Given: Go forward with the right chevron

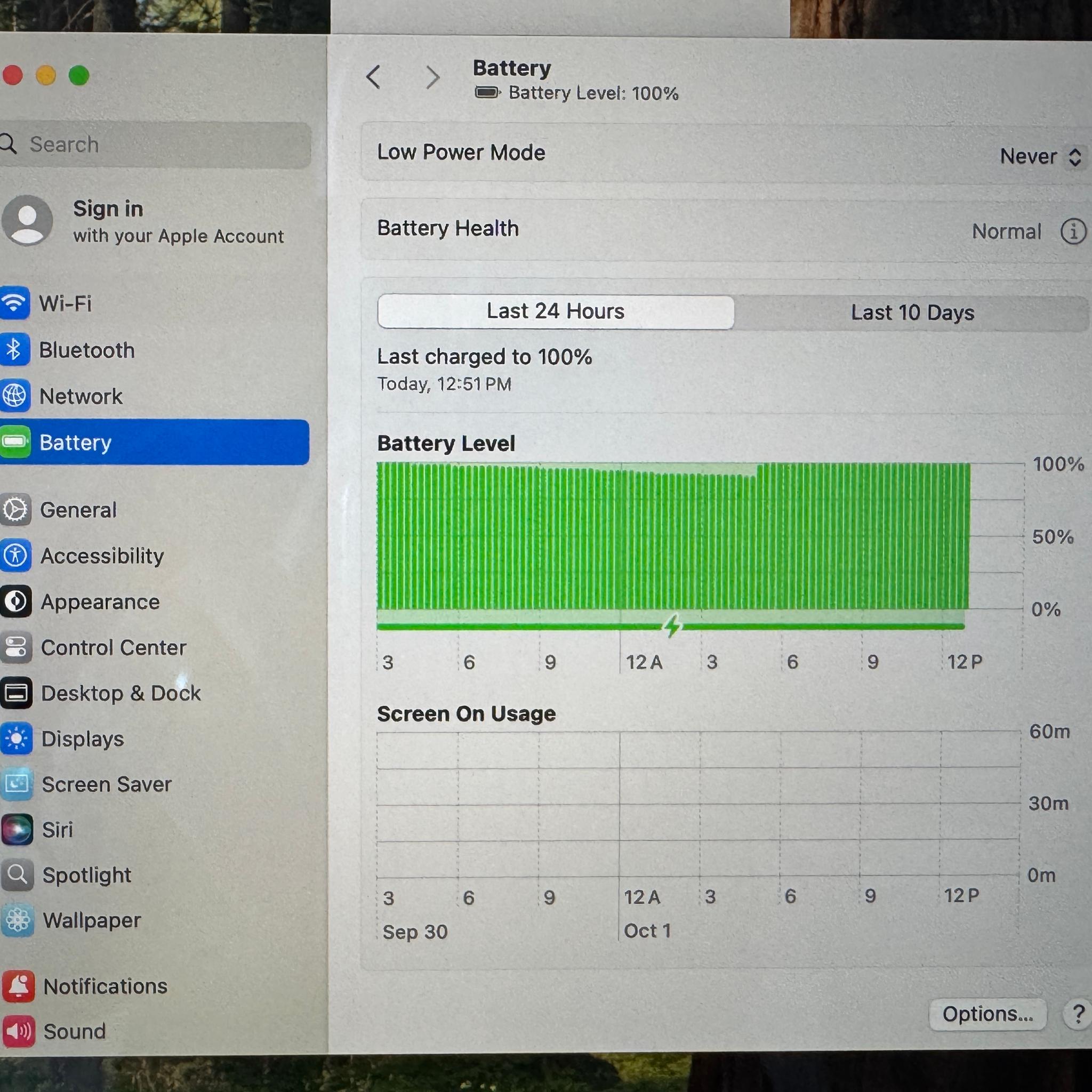Looking at the screenshot, I should tap(433, 77).
